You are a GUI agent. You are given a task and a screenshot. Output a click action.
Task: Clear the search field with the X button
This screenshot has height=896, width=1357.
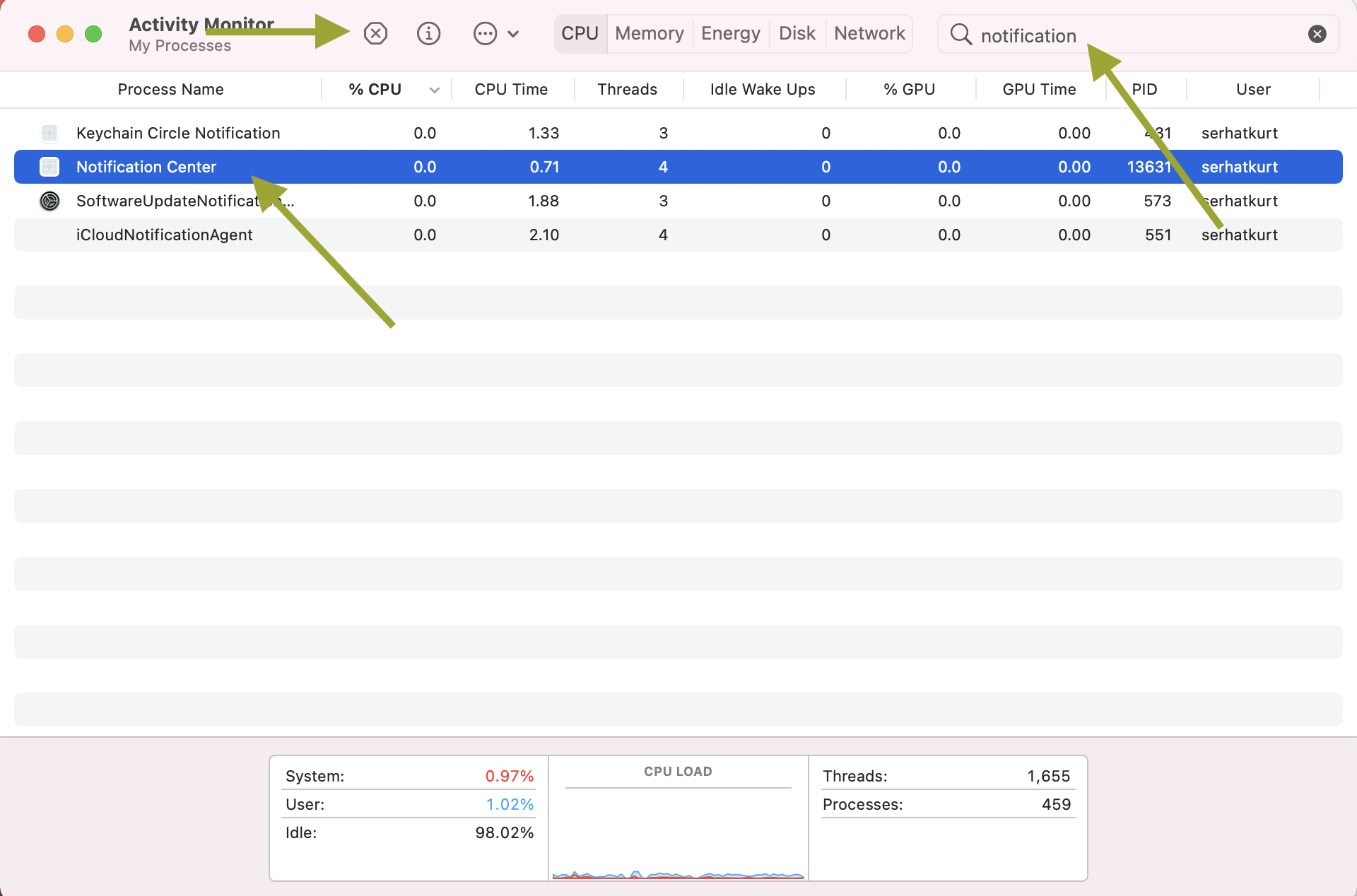[1317, 34]
